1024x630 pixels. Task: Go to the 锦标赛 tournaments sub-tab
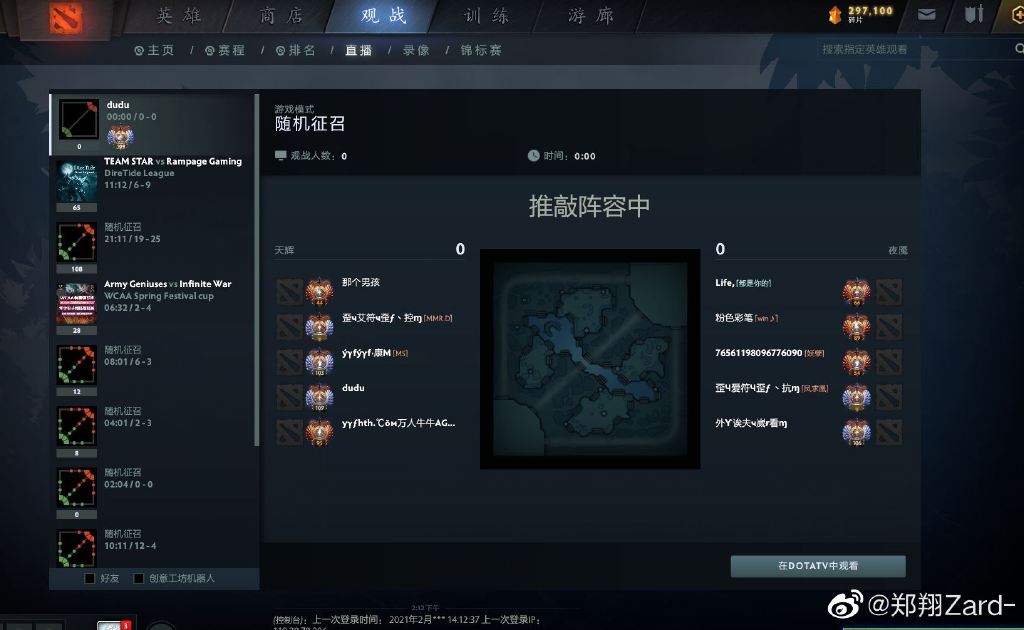point(481,50)
